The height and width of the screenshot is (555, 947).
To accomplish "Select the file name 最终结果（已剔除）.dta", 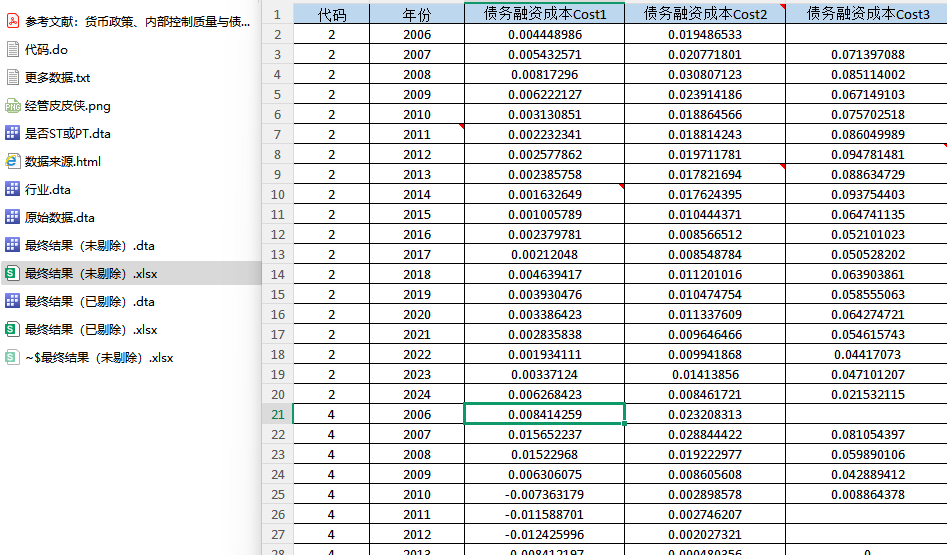I will pos(89,301).
